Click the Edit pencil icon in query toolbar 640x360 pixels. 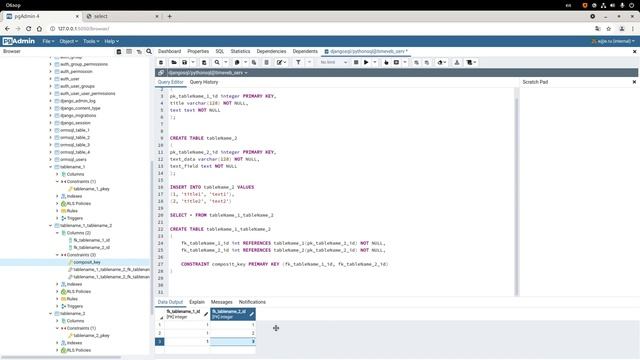280,62
